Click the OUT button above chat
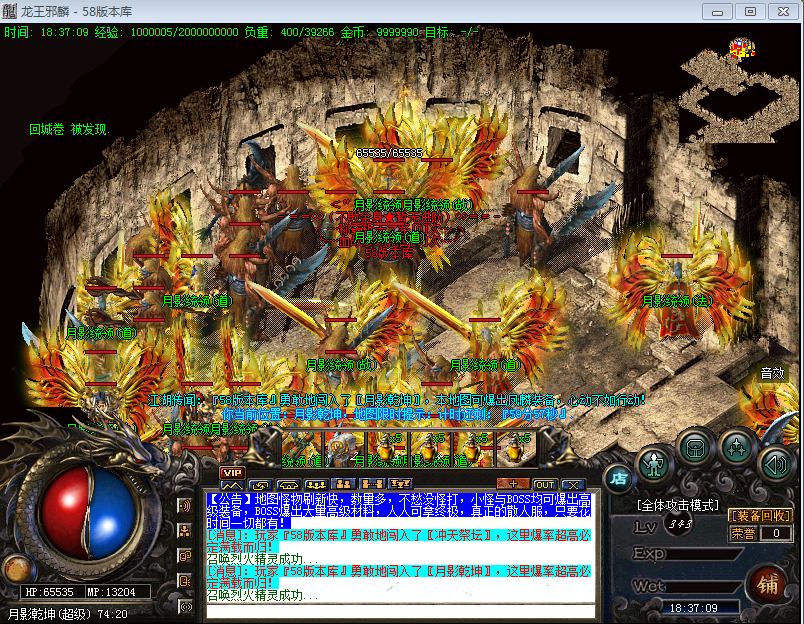The width and height of the screenshot is (804, 624). [545, 485]
